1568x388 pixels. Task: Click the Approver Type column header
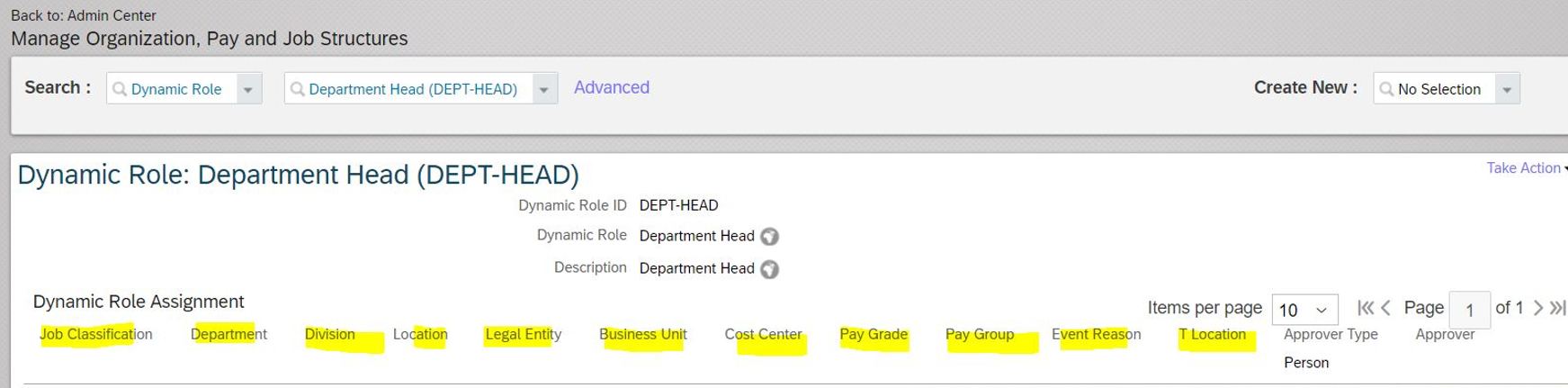point(1331,334)
